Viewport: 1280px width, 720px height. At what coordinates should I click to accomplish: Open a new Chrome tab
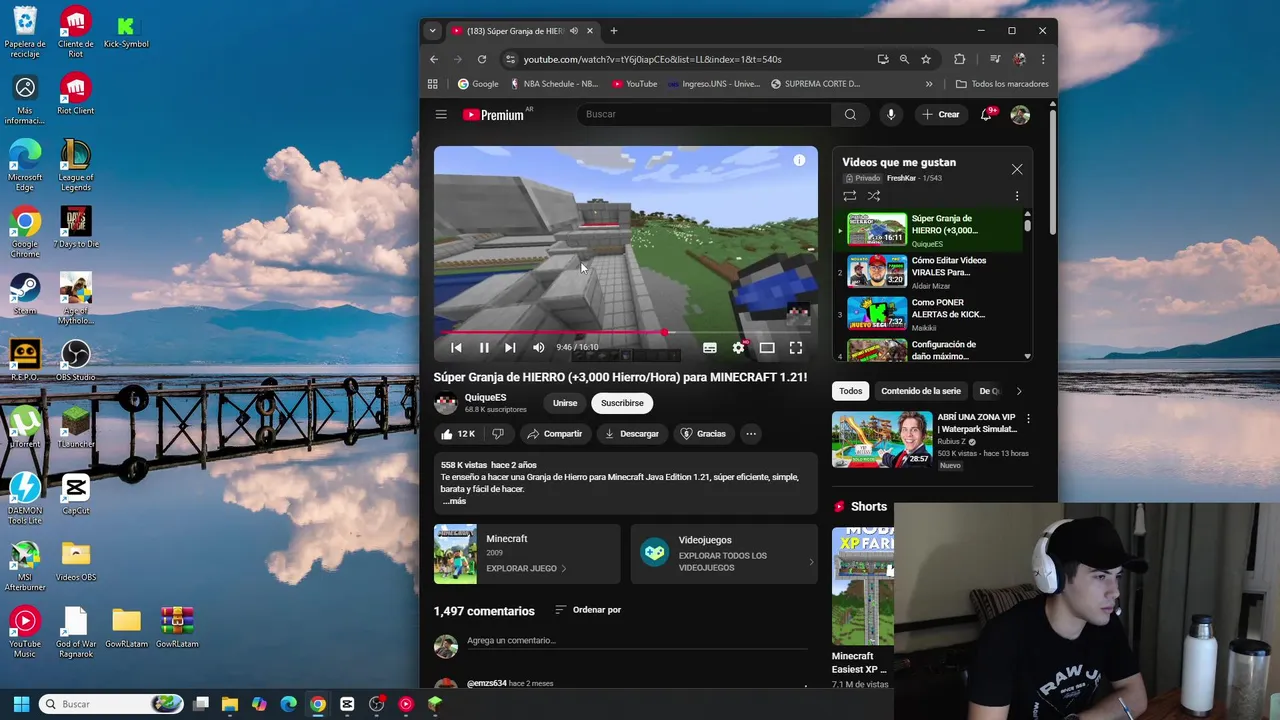coord(614,31)
